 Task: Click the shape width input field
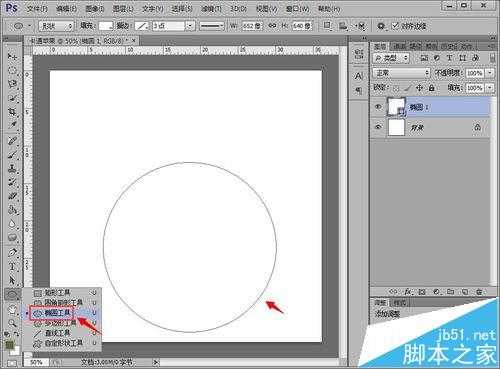pyautogui.click(x=252, y=26)
